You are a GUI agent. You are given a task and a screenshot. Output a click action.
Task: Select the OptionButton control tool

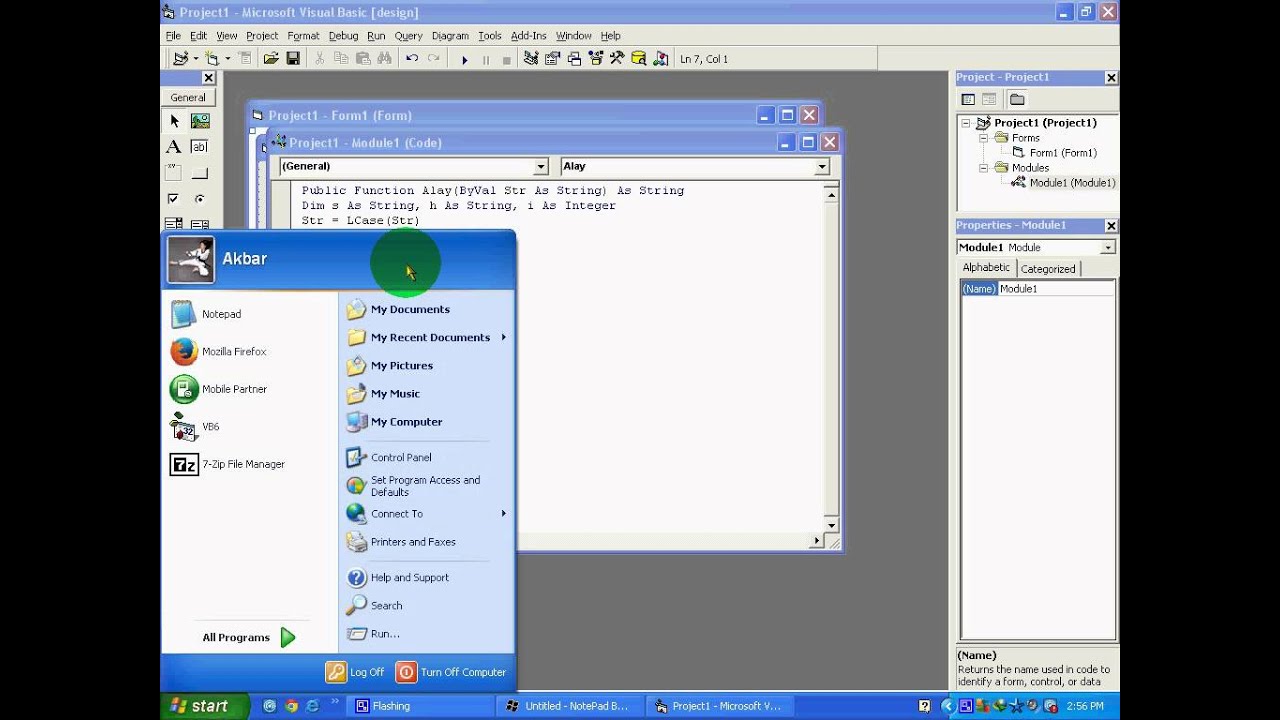200,199
